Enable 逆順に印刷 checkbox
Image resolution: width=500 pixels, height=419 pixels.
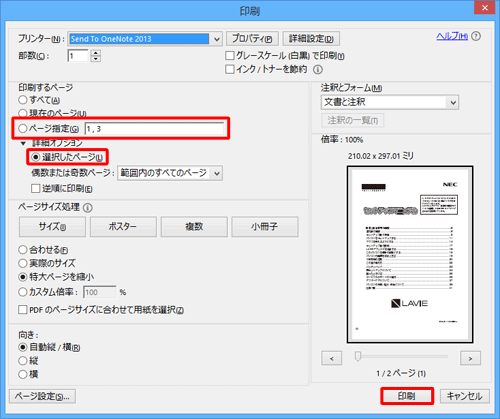tap(35, 189)
